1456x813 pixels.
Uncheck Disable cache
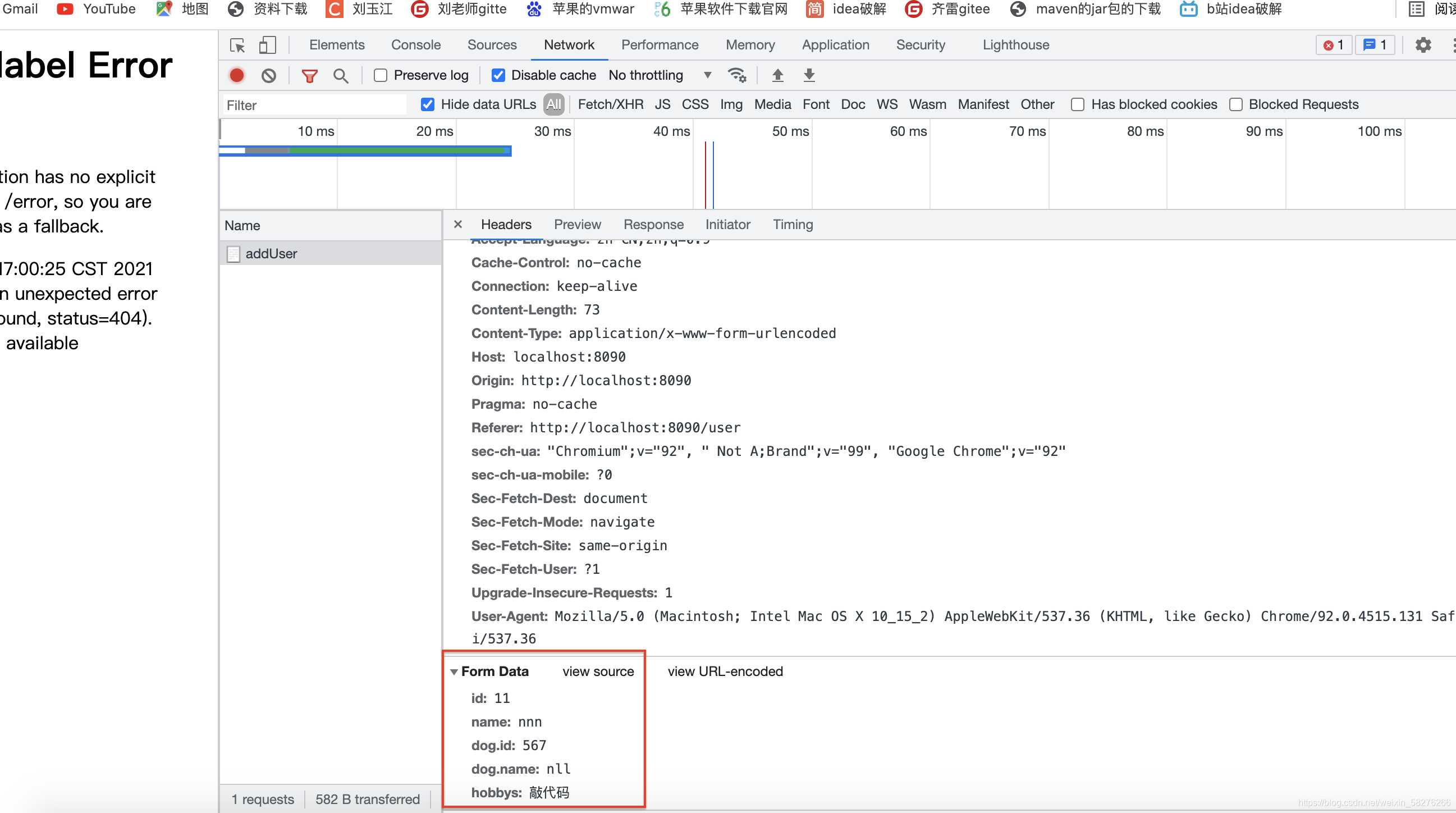[498, 75]
